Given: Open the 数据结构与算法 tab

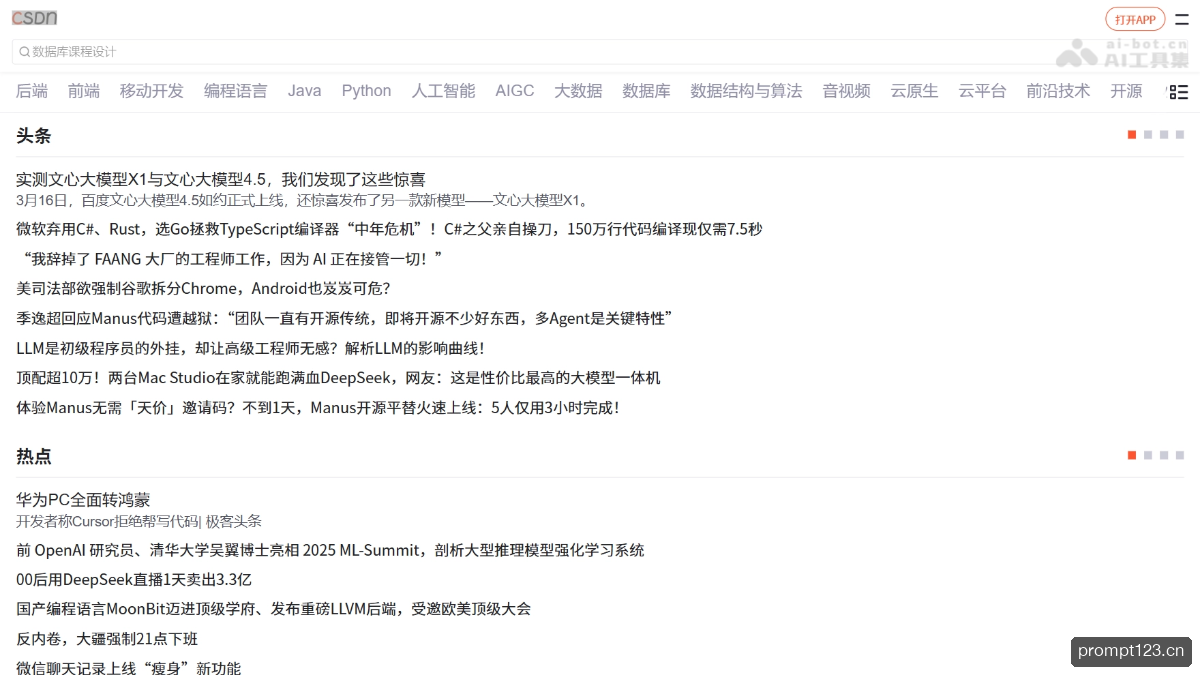Looking at the screenshot, I should pos(746,91).
